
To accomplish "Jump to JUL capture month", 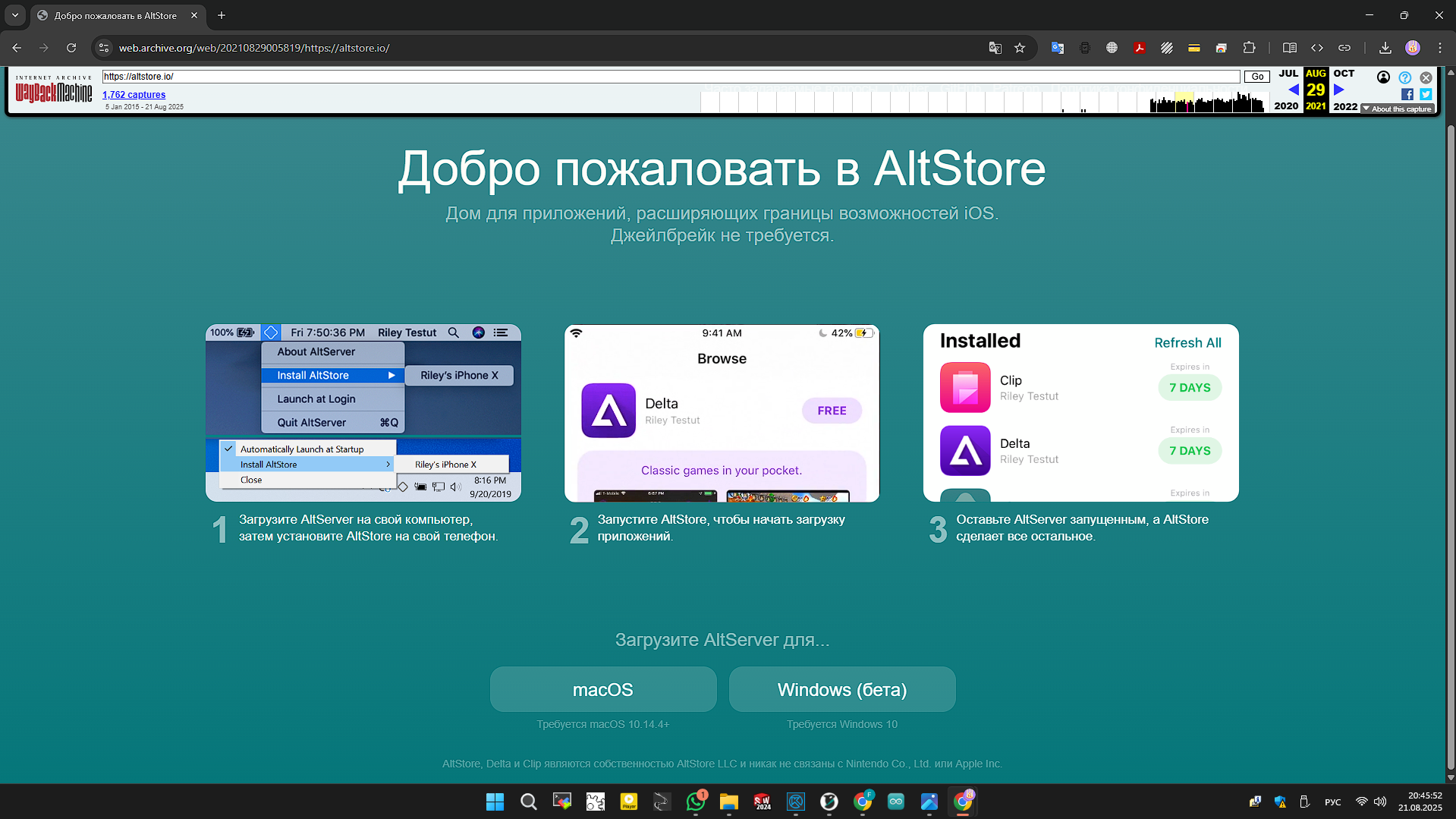I will 1288,74.
